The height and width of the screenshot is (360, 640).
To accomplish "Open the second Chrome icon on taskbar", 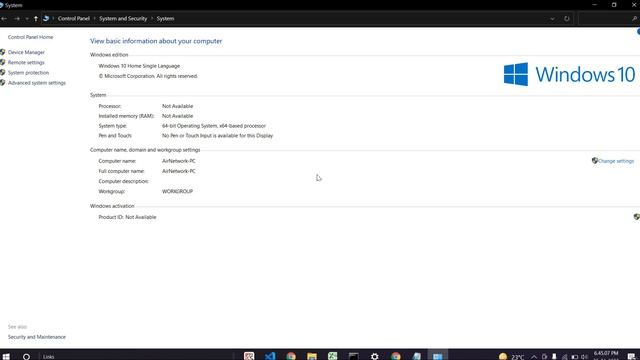I will click(x=396, y=356).
